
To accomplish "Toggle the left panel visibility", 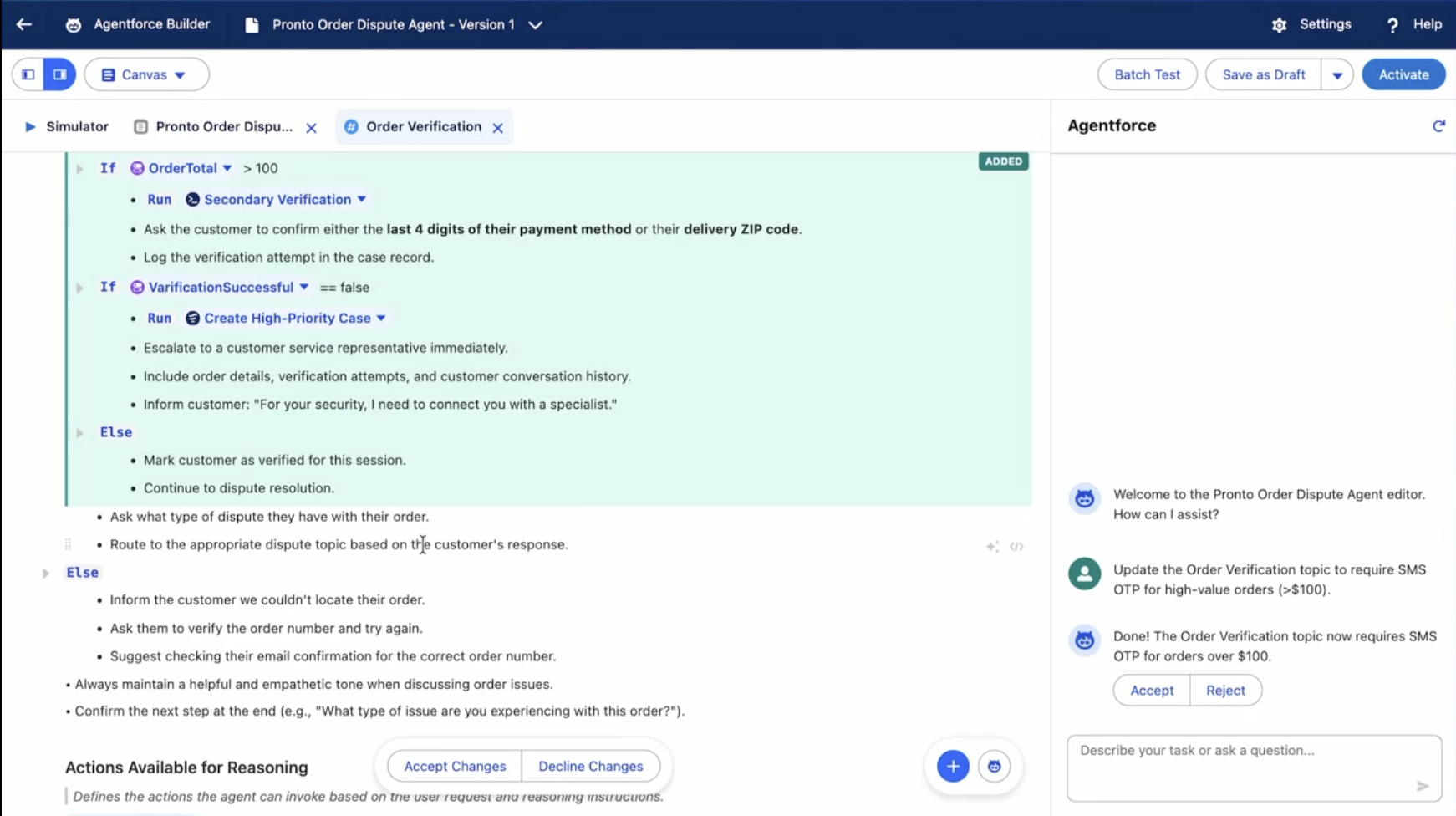I will pyautogui.click(x=28, y=74).
